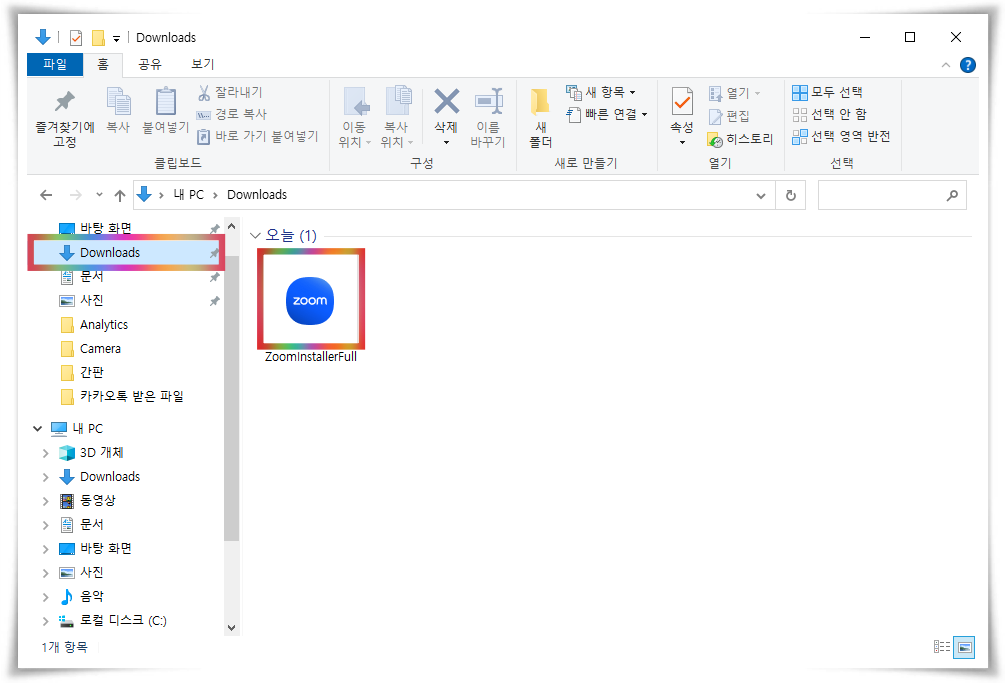Screen dimensions: 1005x683
Task: Click the new folder quick access icon
Action: [98, 38]
